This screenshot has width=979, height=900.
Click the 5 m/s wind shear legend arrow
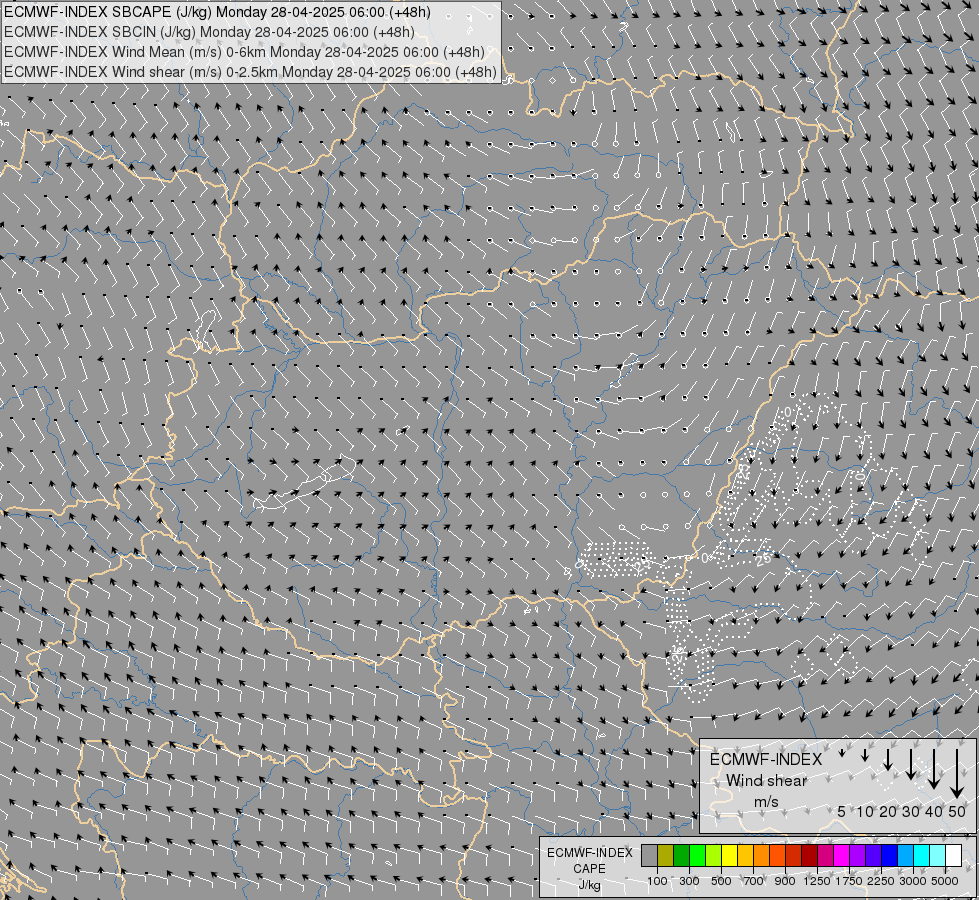click(842, 753)
